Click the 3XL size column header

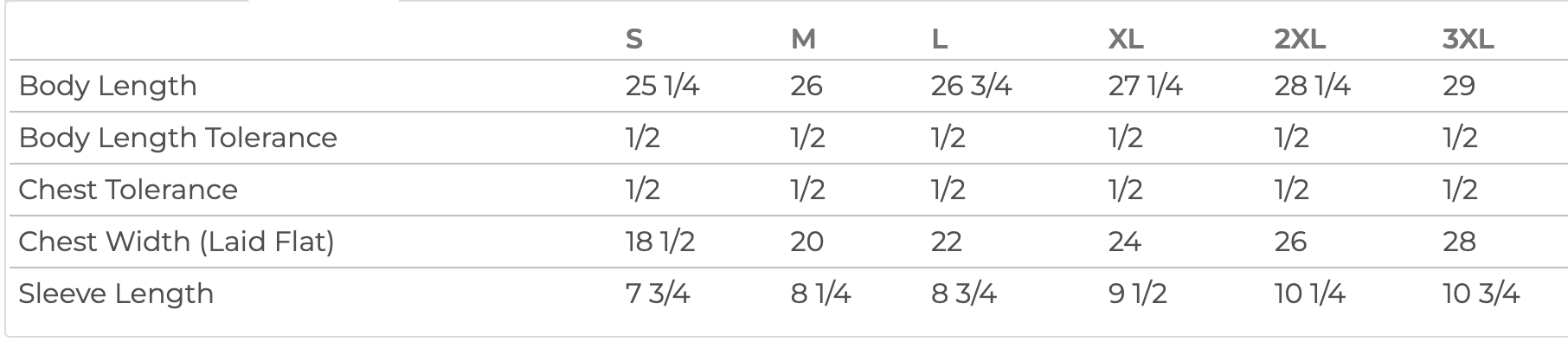coord(1468,39)
